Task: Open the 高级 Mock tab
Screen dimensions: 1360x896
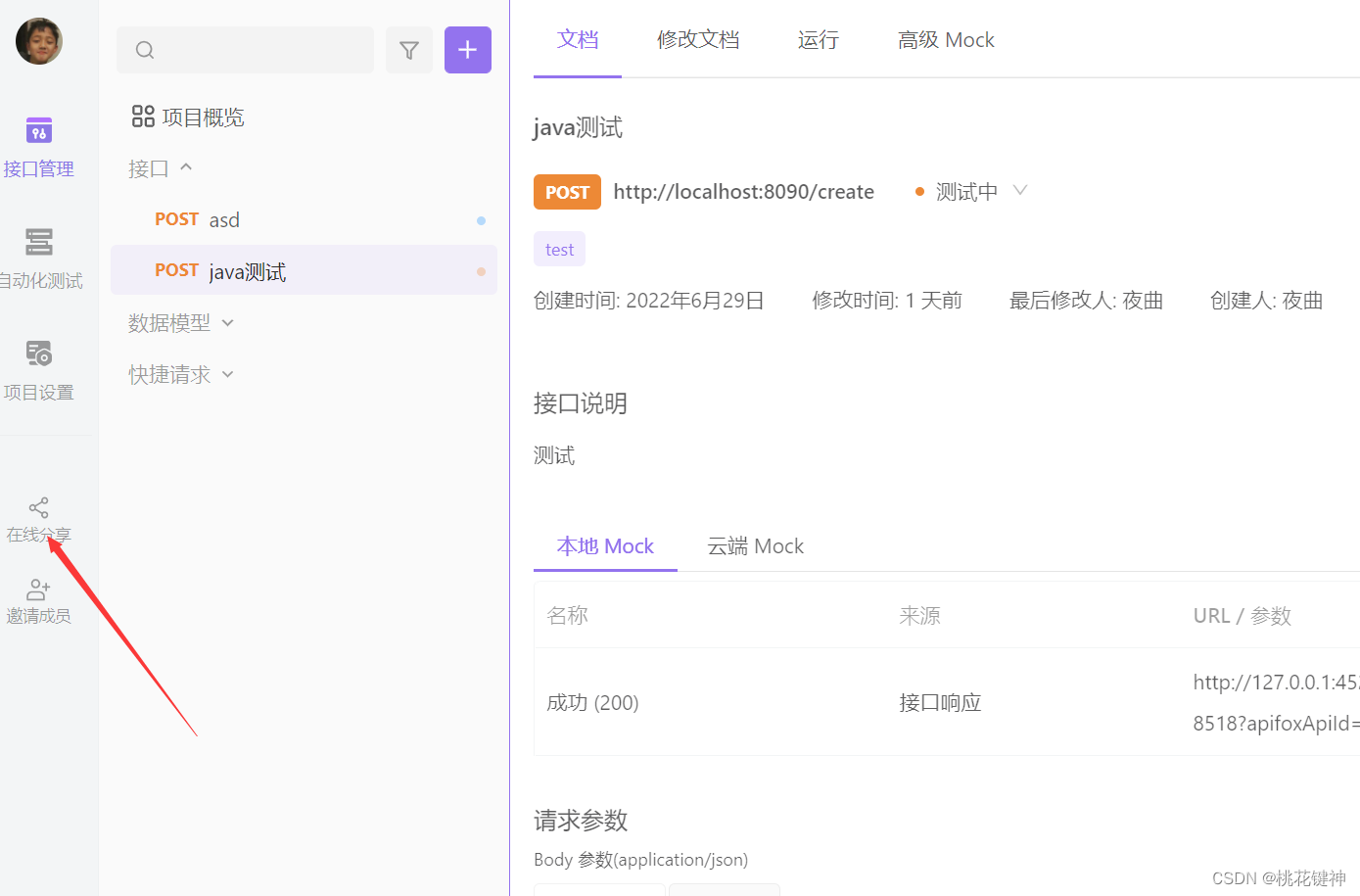Action: [x=946, y=40]
